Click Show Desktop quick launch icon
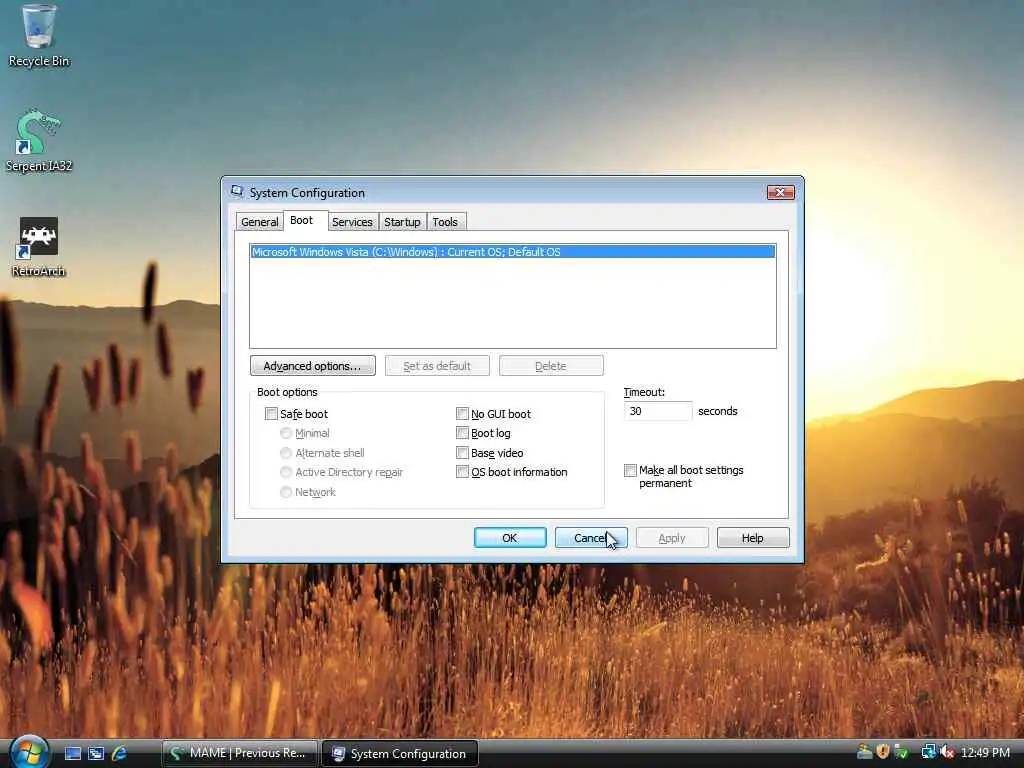This screenshot has height=768, width=1024. [73, 753]
